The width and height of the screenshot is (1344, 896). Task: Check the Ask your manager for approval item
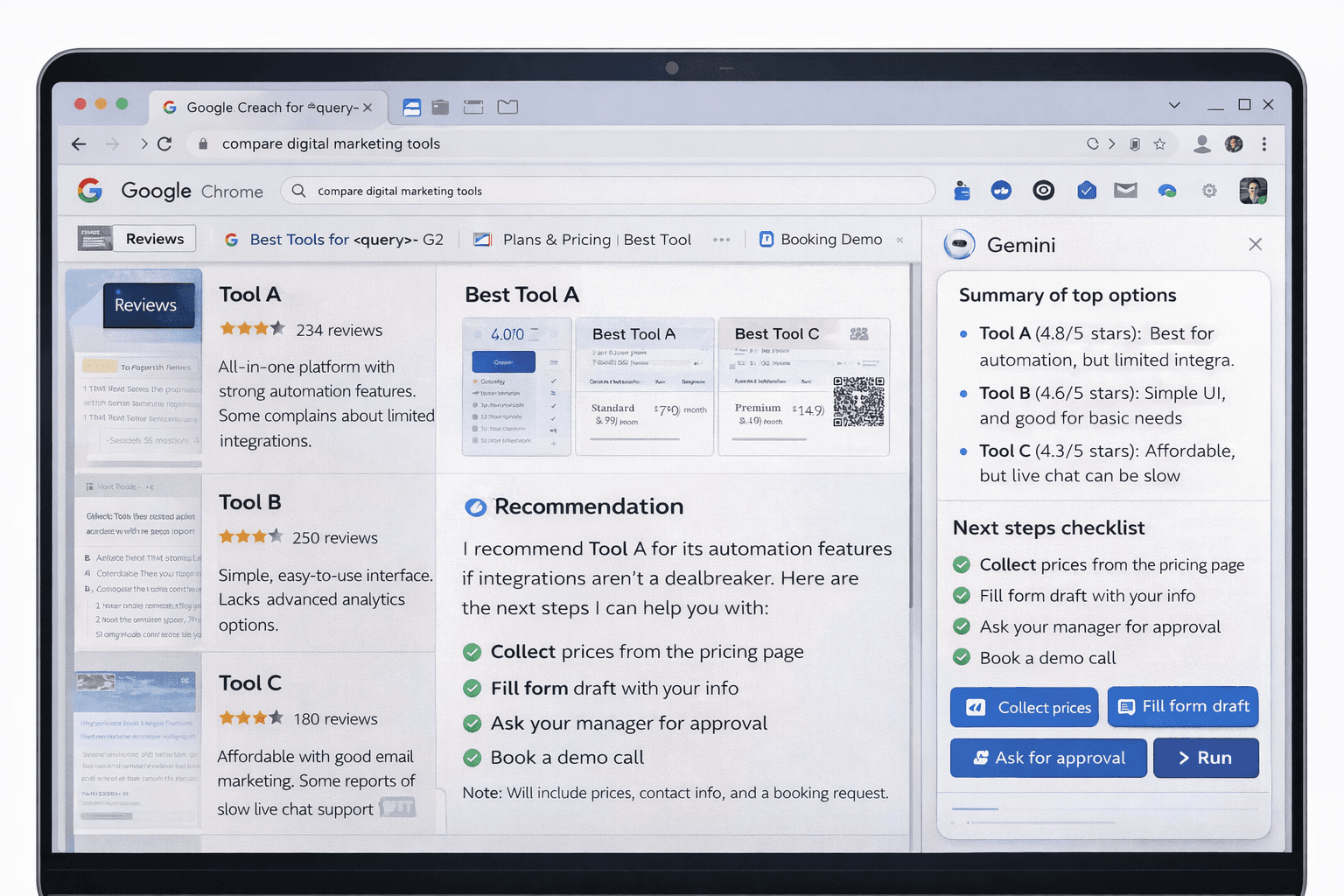(x=962, y=626)
